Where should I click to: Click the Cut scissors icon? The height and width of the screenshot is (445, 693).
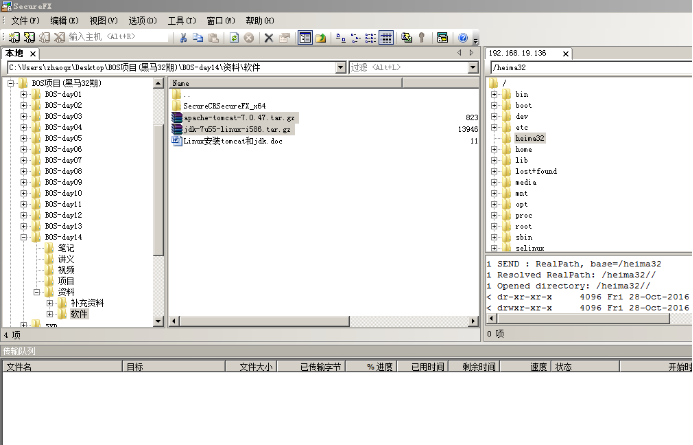click(183, 38)
